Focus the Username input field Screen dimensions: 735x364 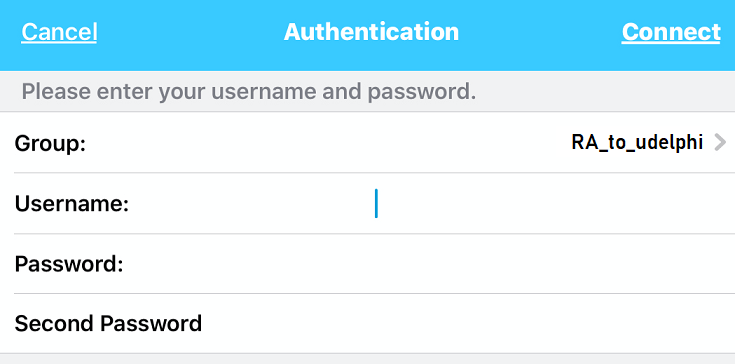553,203
